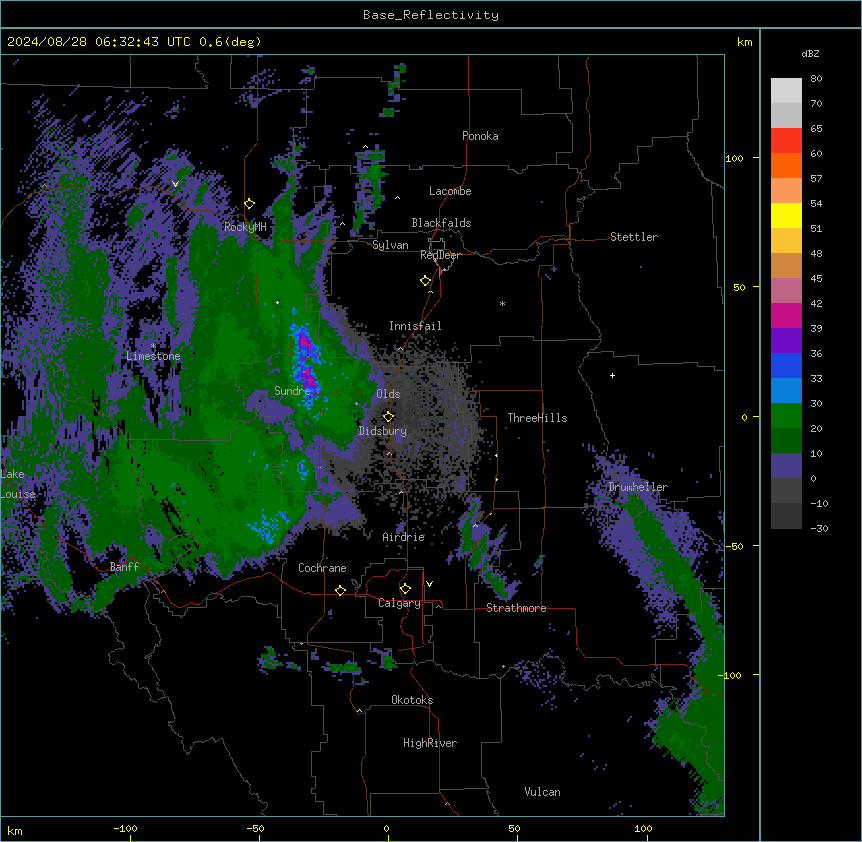Select the light gray 70-80 dBZ swatch
Viewport: 862px width, 842px height.
point(786,91)
